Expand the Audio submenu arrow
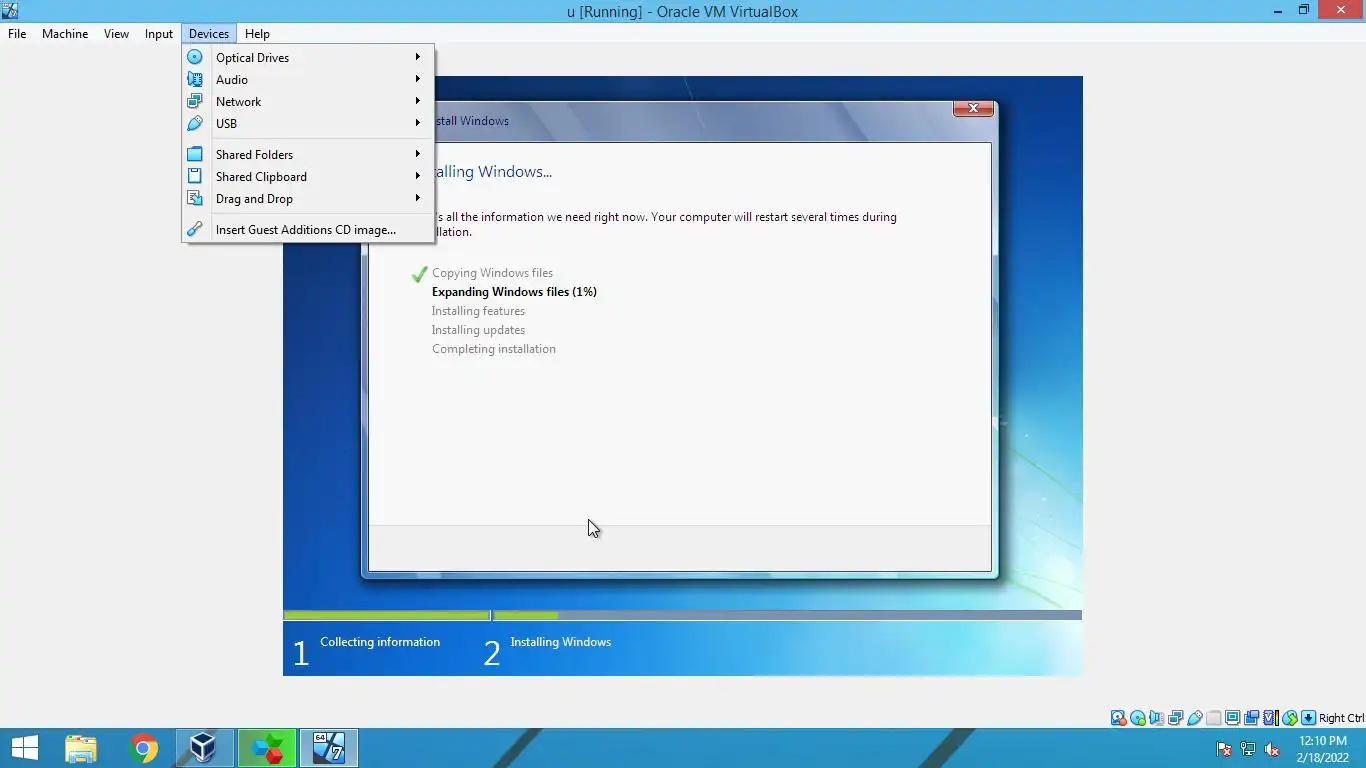 pyautogui.click(x=418, y=79)
